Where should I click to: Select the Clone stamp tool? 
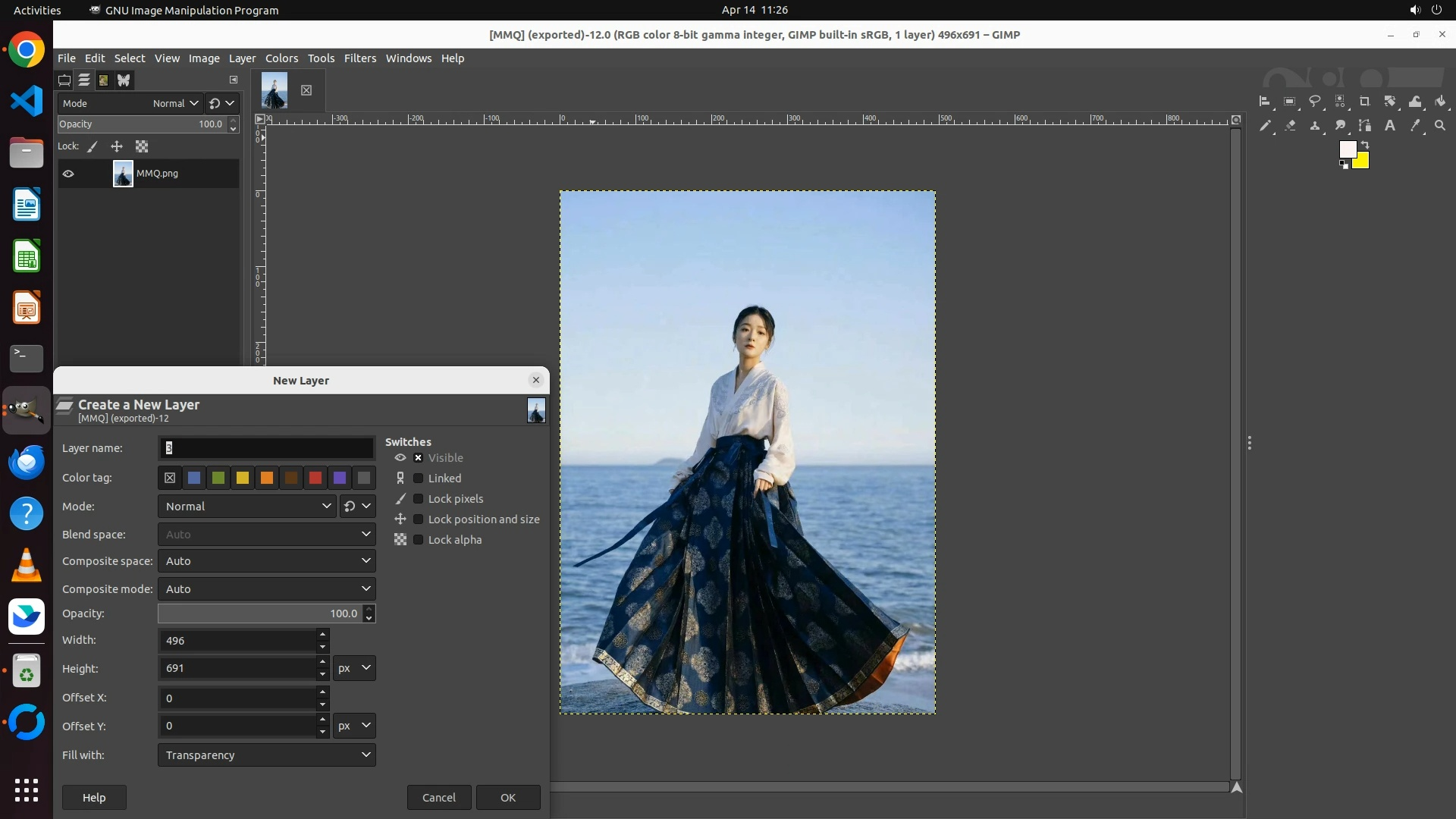1315,126
